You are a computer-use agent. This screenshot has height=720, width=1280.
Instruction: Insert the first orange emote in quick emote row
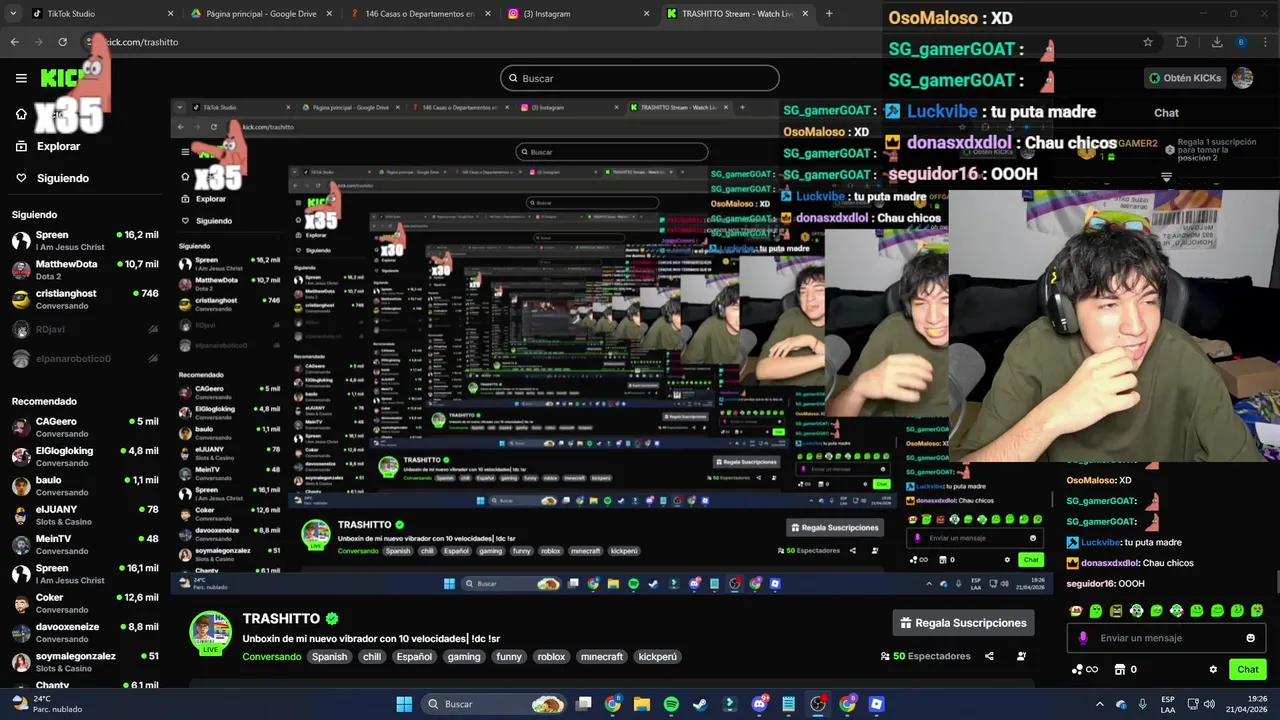[1076, 610]
